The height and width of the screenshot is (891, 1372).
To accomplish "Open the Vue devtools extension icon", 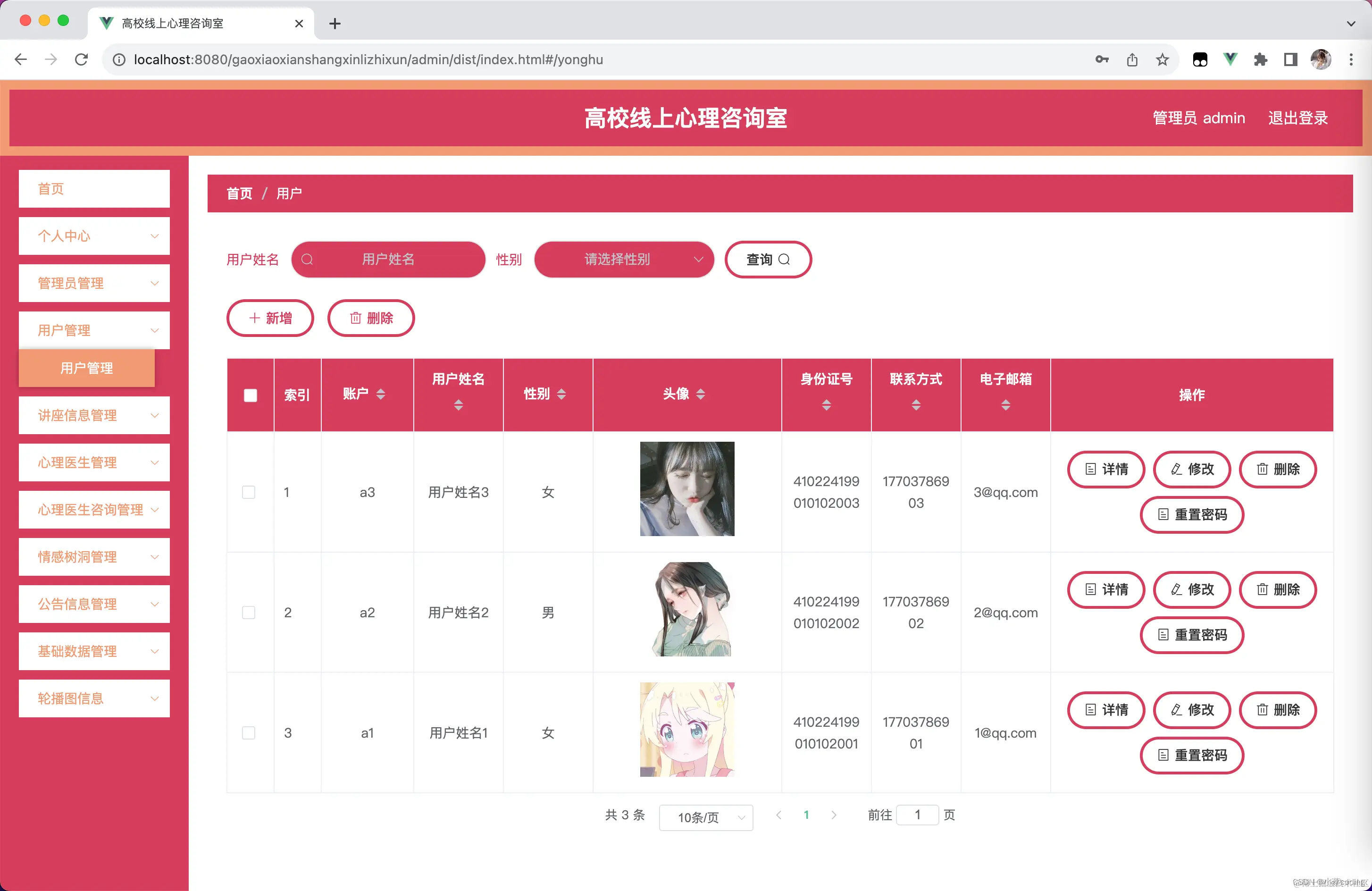I will (1230, 59).
